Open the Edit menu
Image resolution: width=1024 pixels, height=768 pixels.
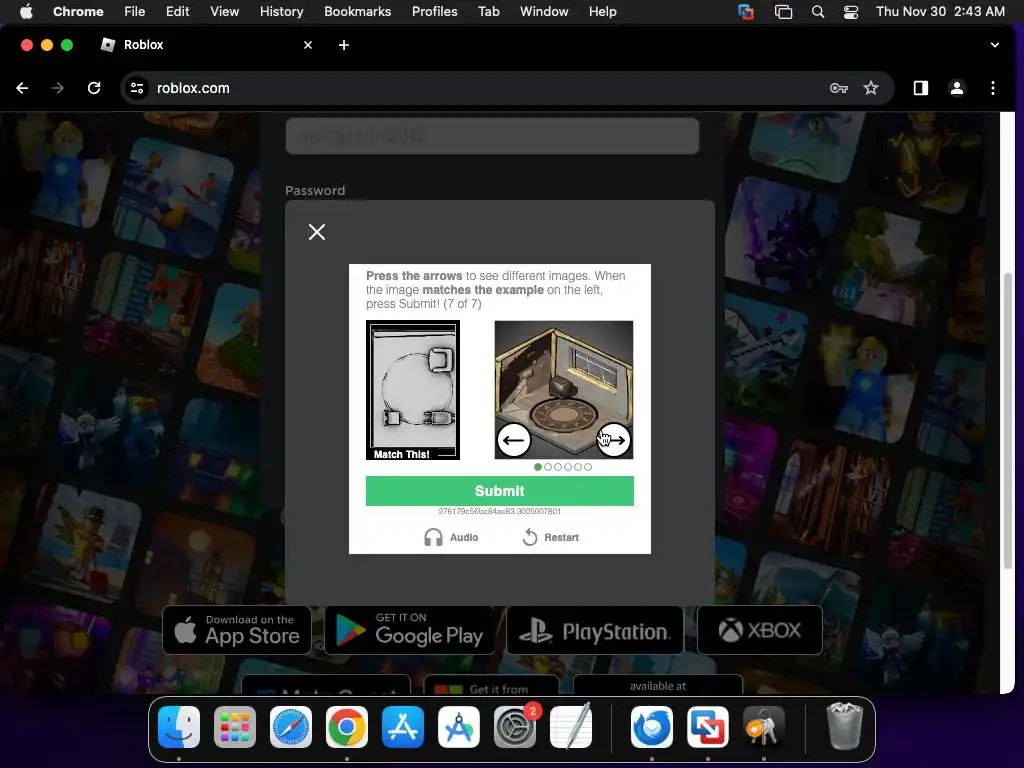(177, 11)
